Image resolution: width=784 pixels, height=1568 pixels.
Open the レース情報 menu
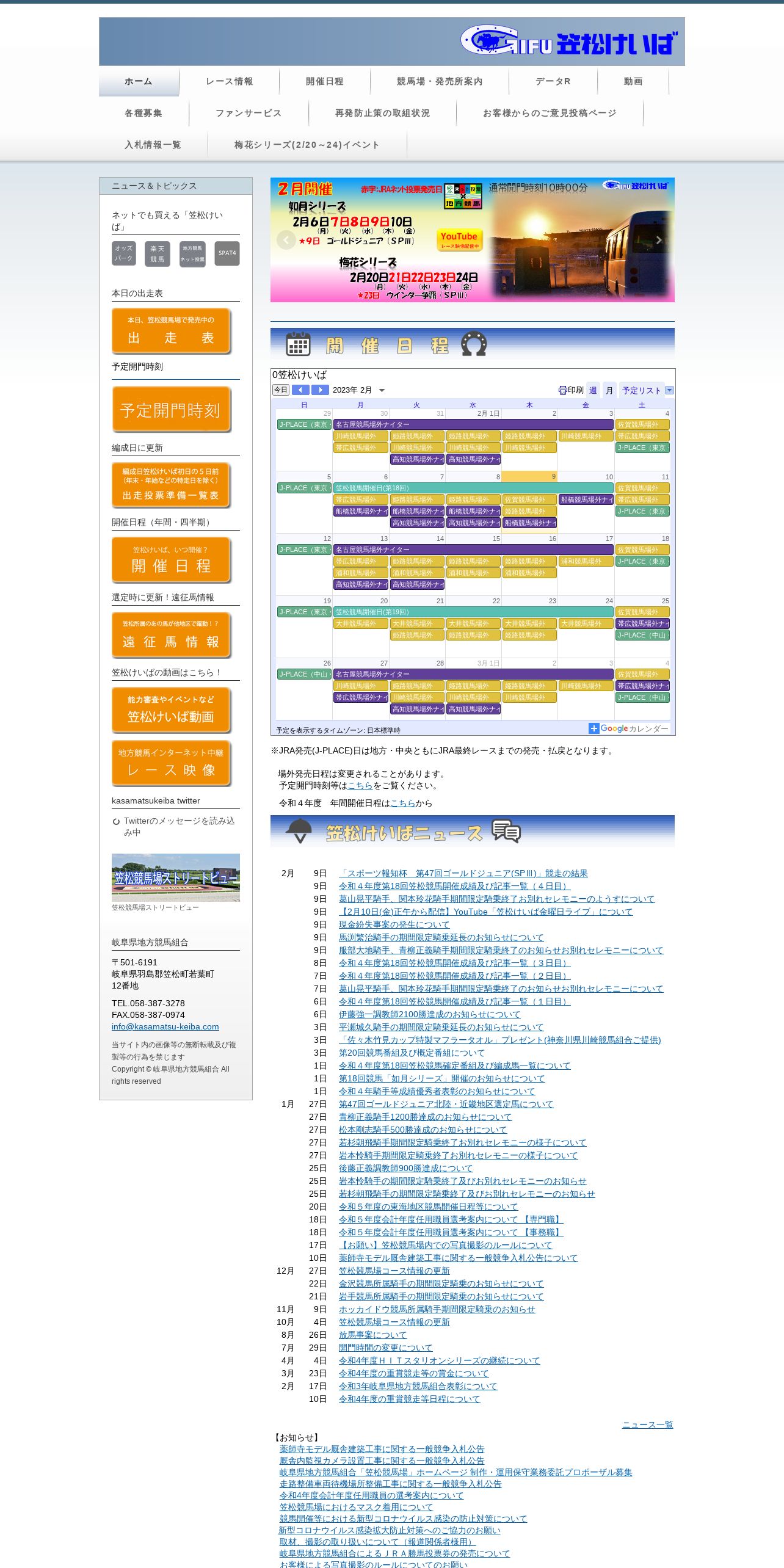pos(230,81)
